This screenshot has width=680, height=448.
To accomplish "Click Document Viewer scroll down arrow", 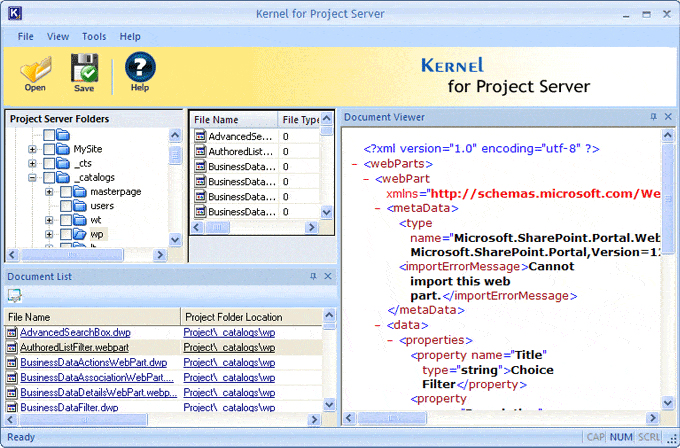I will [668, 403].
